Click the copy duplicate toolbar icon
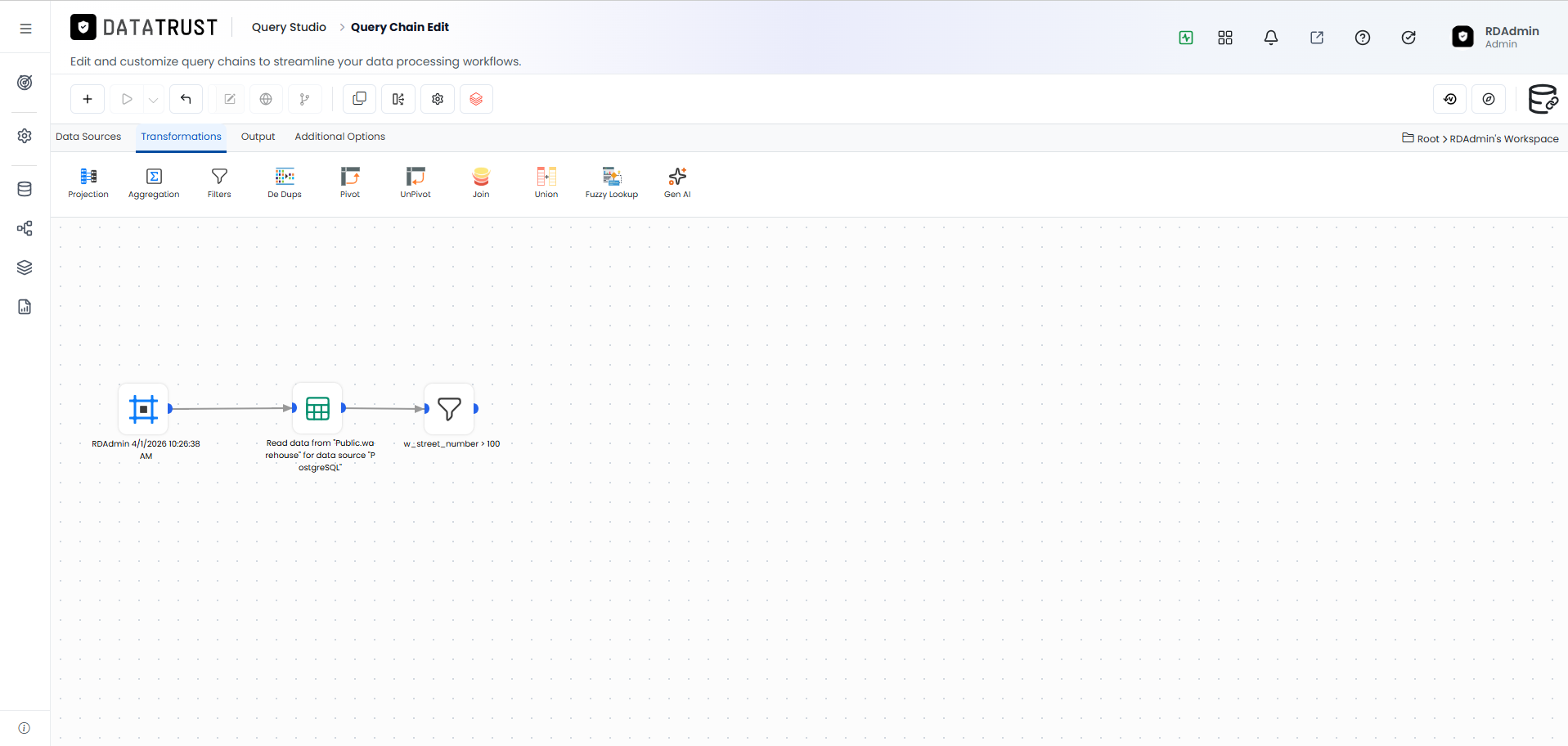 coord(359,99)
